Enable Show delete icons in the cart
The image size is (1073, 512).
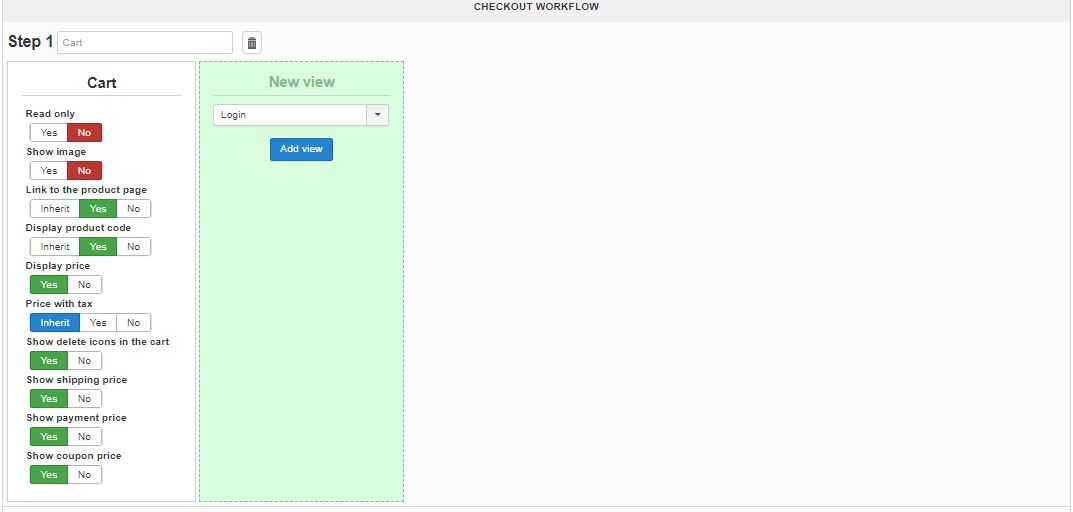pos(49,361)
